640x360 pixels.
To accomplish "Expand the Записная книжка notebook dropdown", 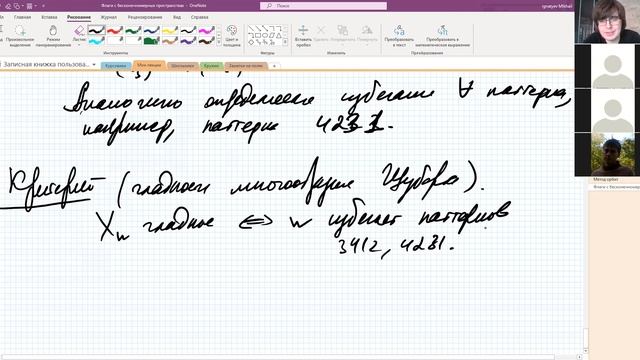I will tap(94, 64).
